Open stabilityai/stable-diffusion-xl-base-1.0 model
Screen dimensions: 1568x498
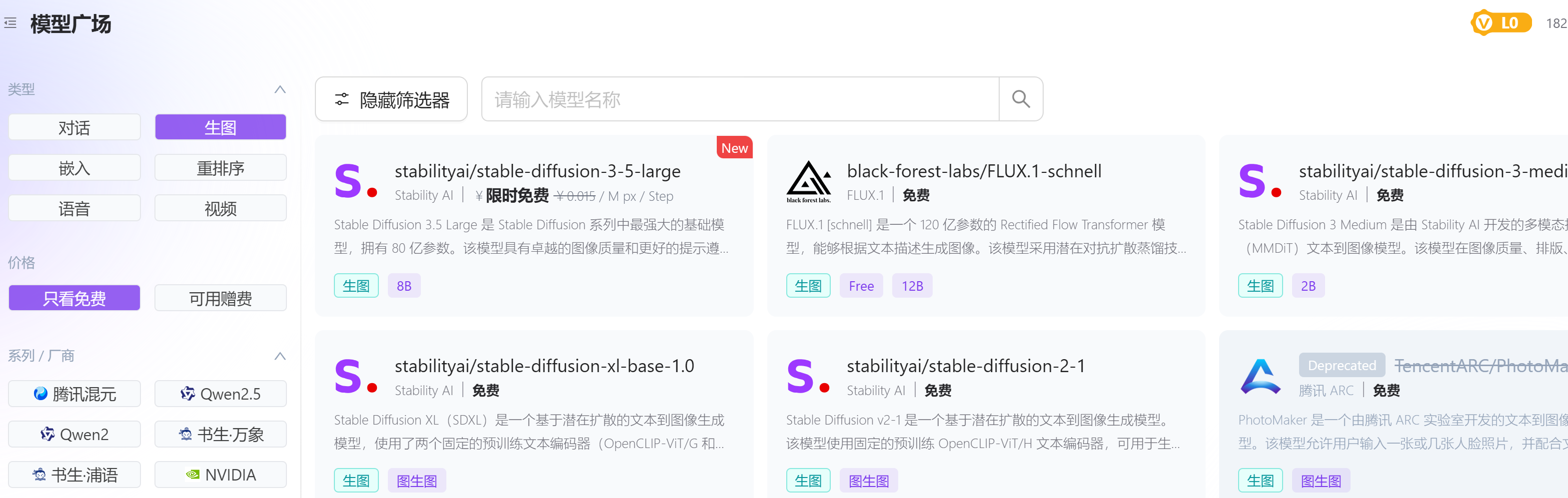(544, 366)
